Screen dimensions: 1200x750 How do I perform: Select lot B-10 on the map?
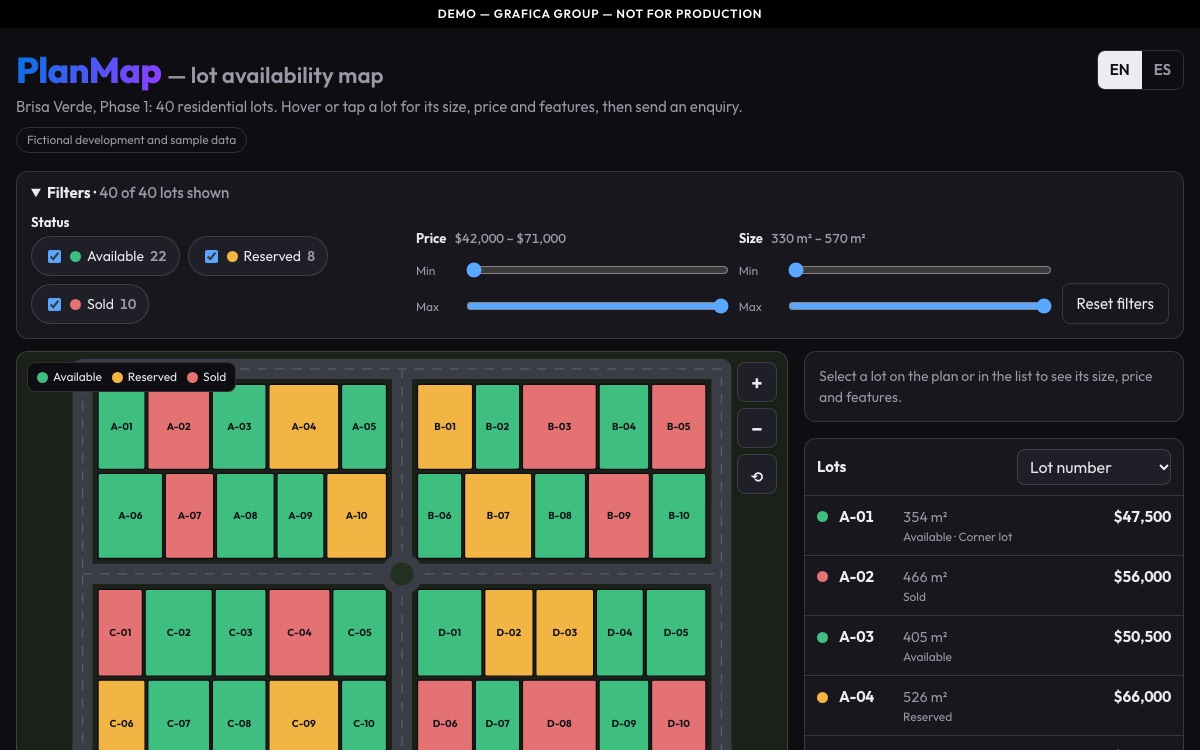point(679,516)
